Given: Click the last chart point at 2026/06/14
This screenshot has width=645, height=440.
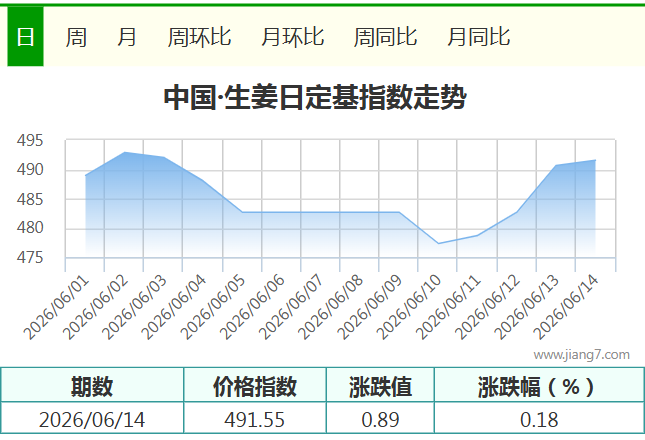Looking at the screenshot, I should 595,160.
